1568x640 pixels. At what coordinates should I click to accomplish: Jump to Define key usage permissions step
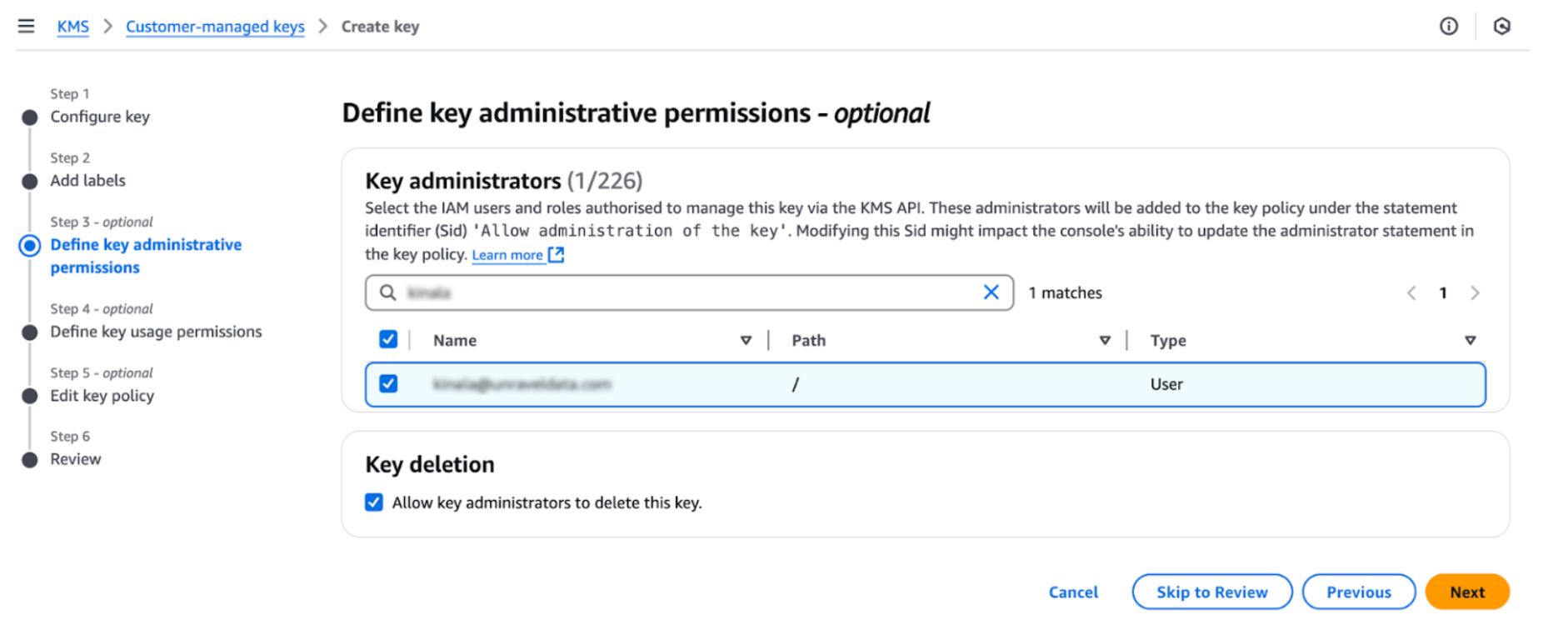pyautogui.click(x=156, y=332)
